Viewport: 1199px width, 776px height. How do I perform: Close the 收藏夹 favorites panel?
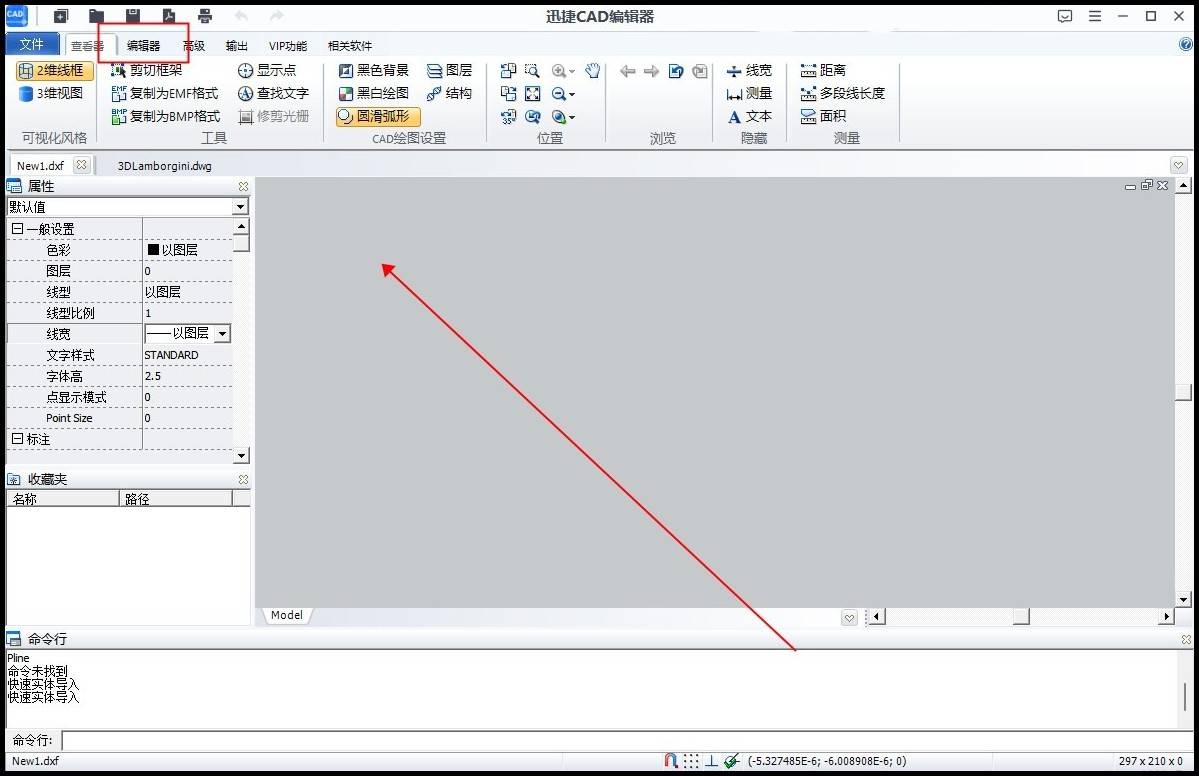point(243,479)
